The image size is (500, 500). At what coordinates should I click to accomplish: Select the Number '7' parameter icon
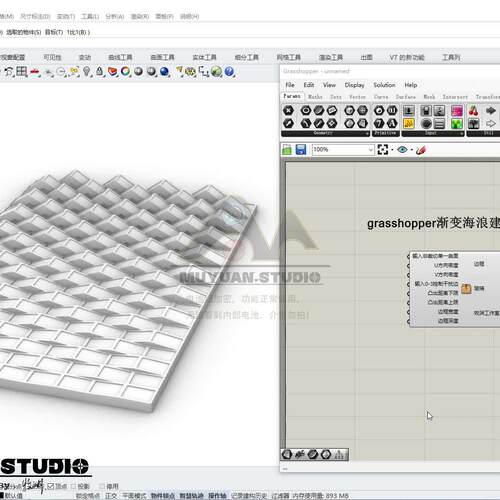[379, 123]
